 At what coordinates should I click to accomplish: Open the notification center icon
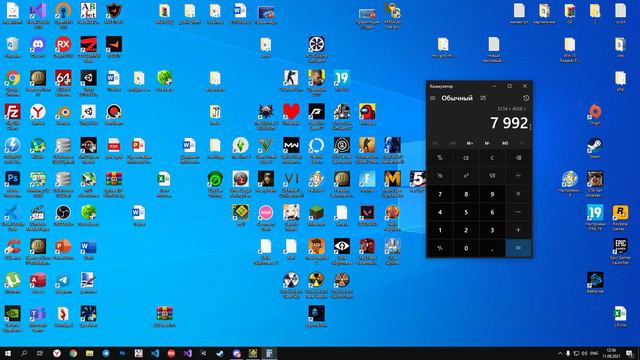(x=629, y=353)
